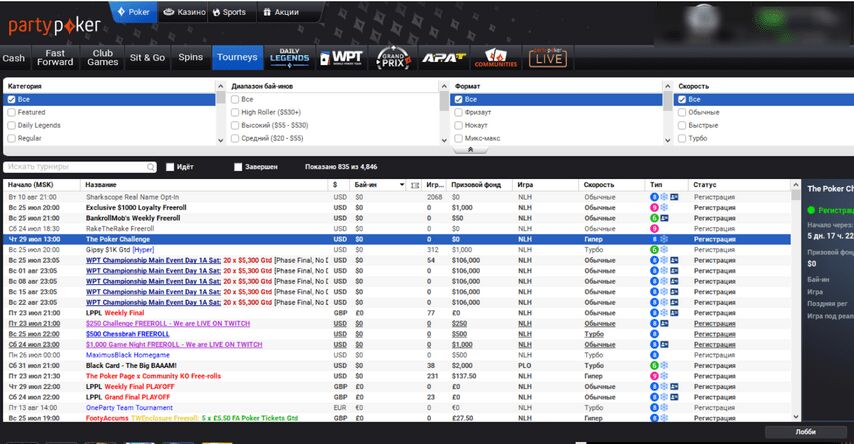This screenshot has width=854, height=444.
Task: Open $250 Challenge FREEROLL Twitch link
Action: coord(168,324)
